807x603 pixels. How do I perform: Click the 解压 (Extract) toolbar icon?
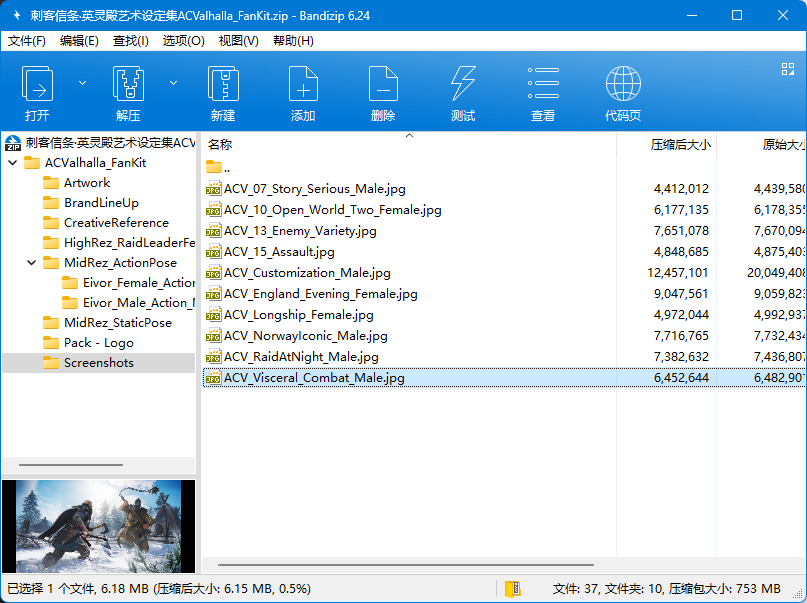pos(128,83)
